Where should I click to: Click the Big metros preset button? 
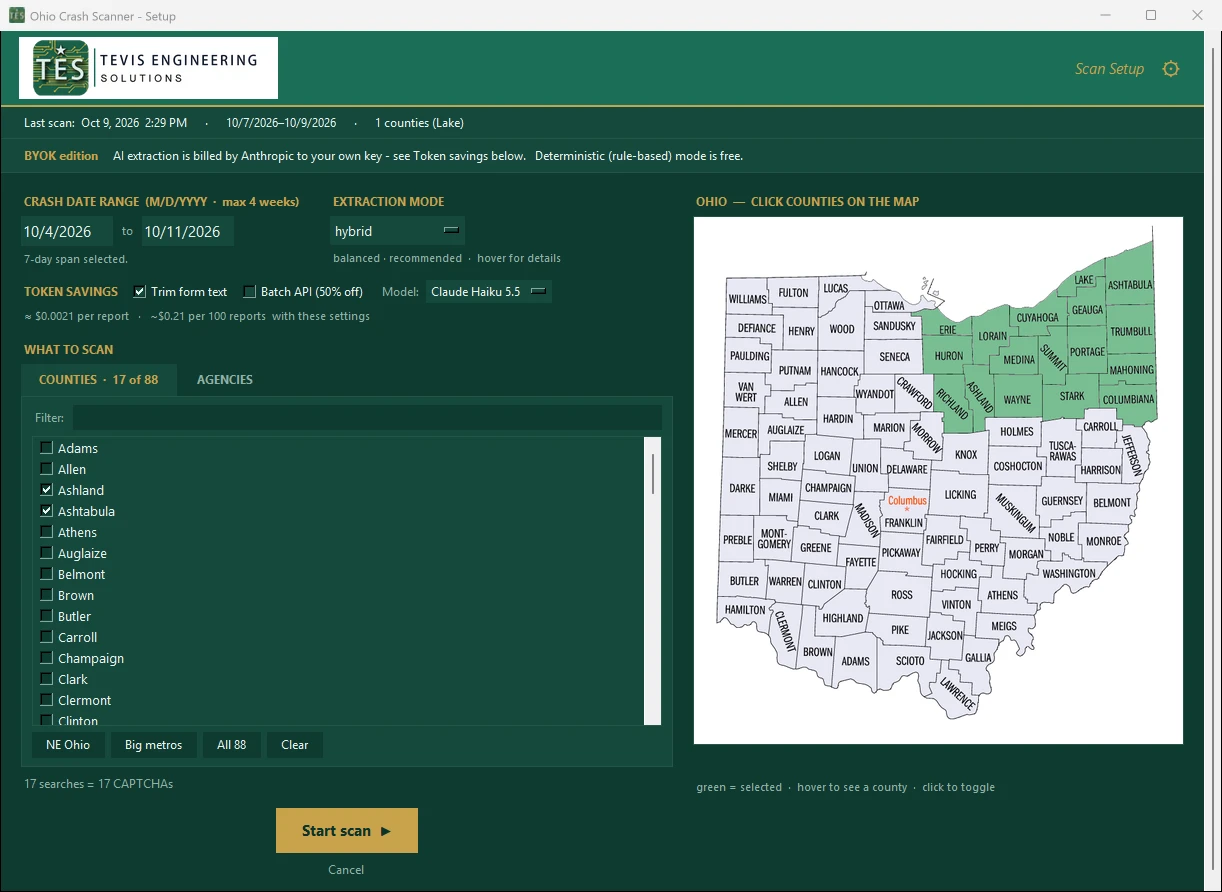click(x=153, y=745)
